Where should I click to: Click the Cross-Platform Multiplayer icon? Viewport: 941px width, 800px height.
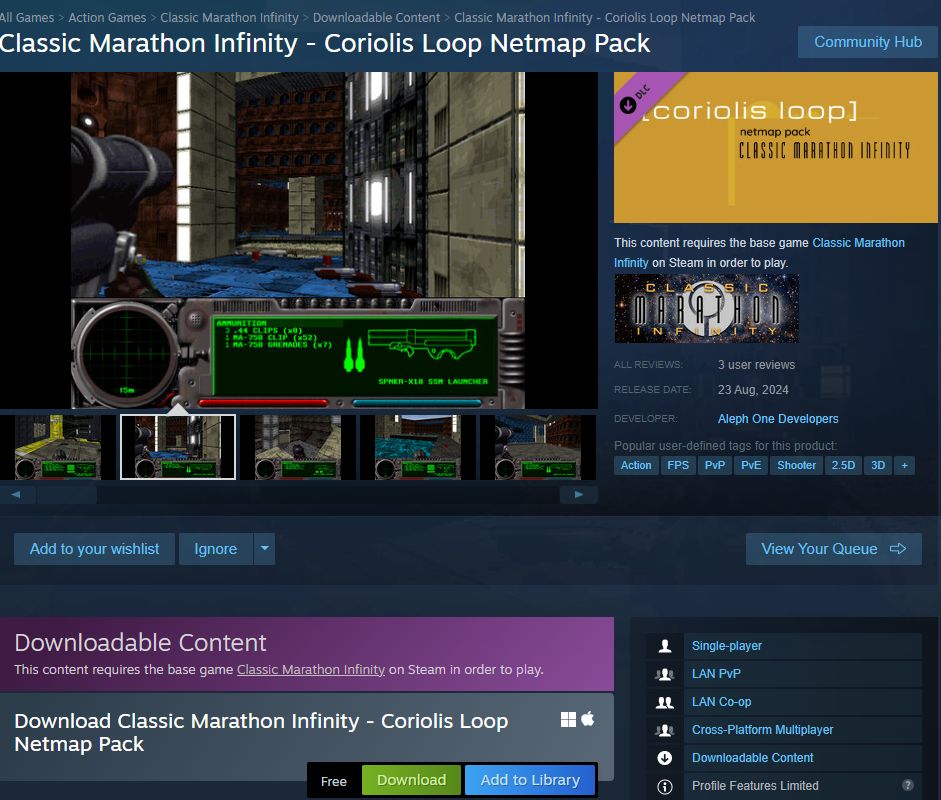pyautogui.click(x=664, y=730)
